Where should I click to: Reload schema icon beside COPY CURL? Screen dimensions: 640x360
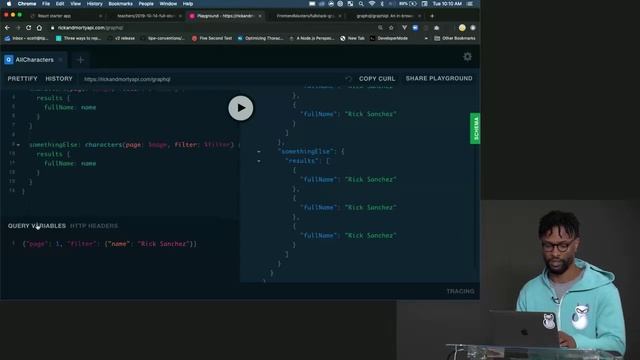tap(349, 79)
